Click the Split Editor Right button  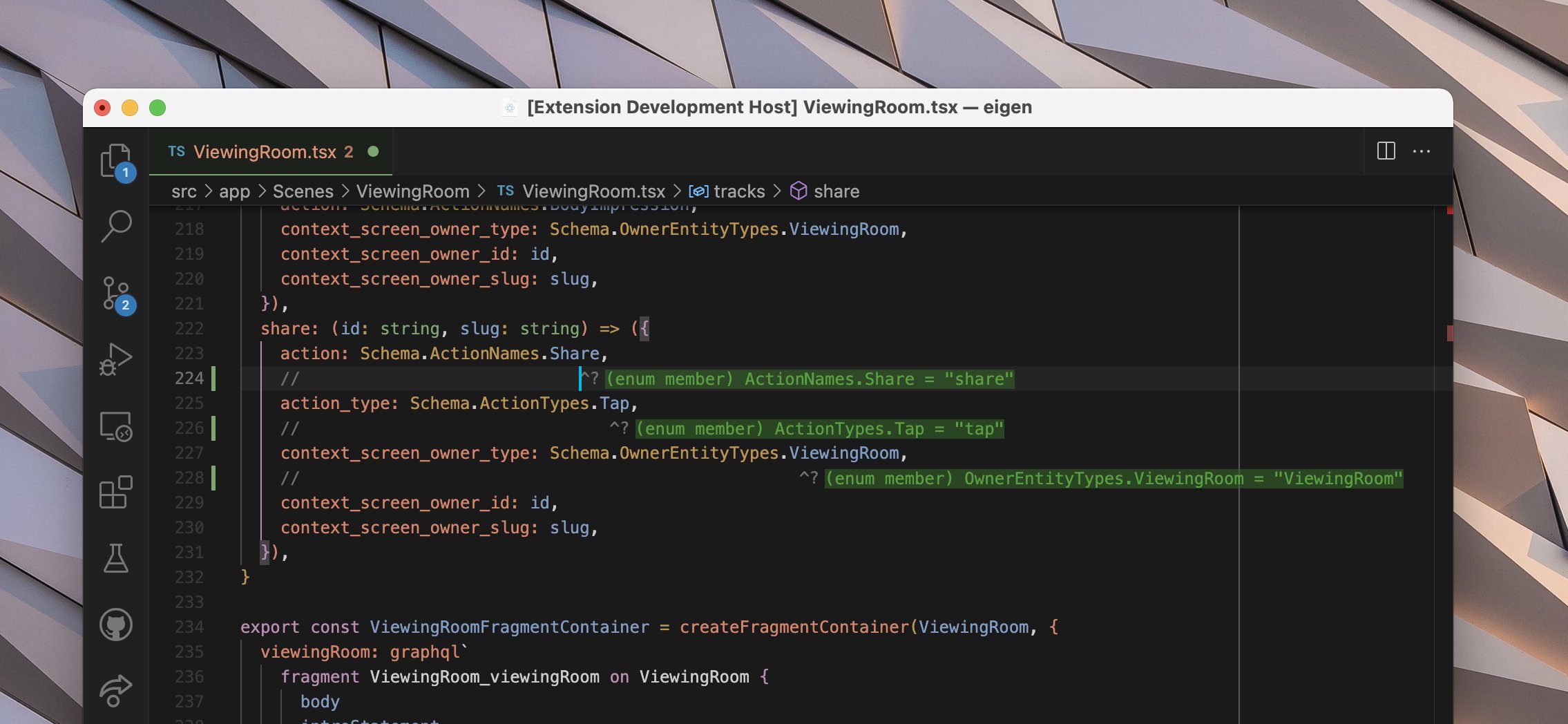[1386, 151]
